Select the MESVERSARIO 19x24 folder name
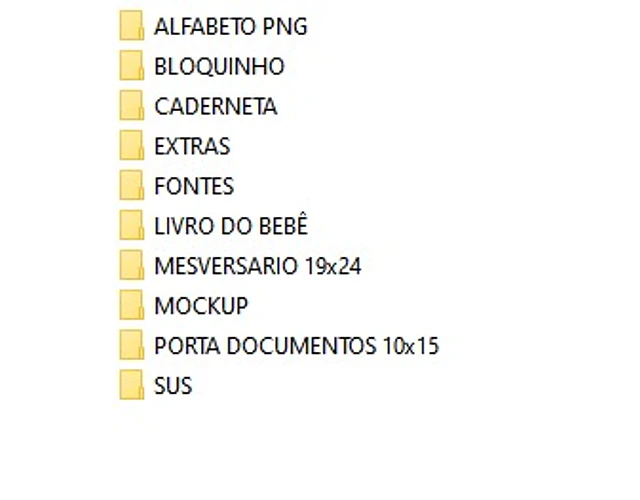640x500 pixels. pos(258,266)
